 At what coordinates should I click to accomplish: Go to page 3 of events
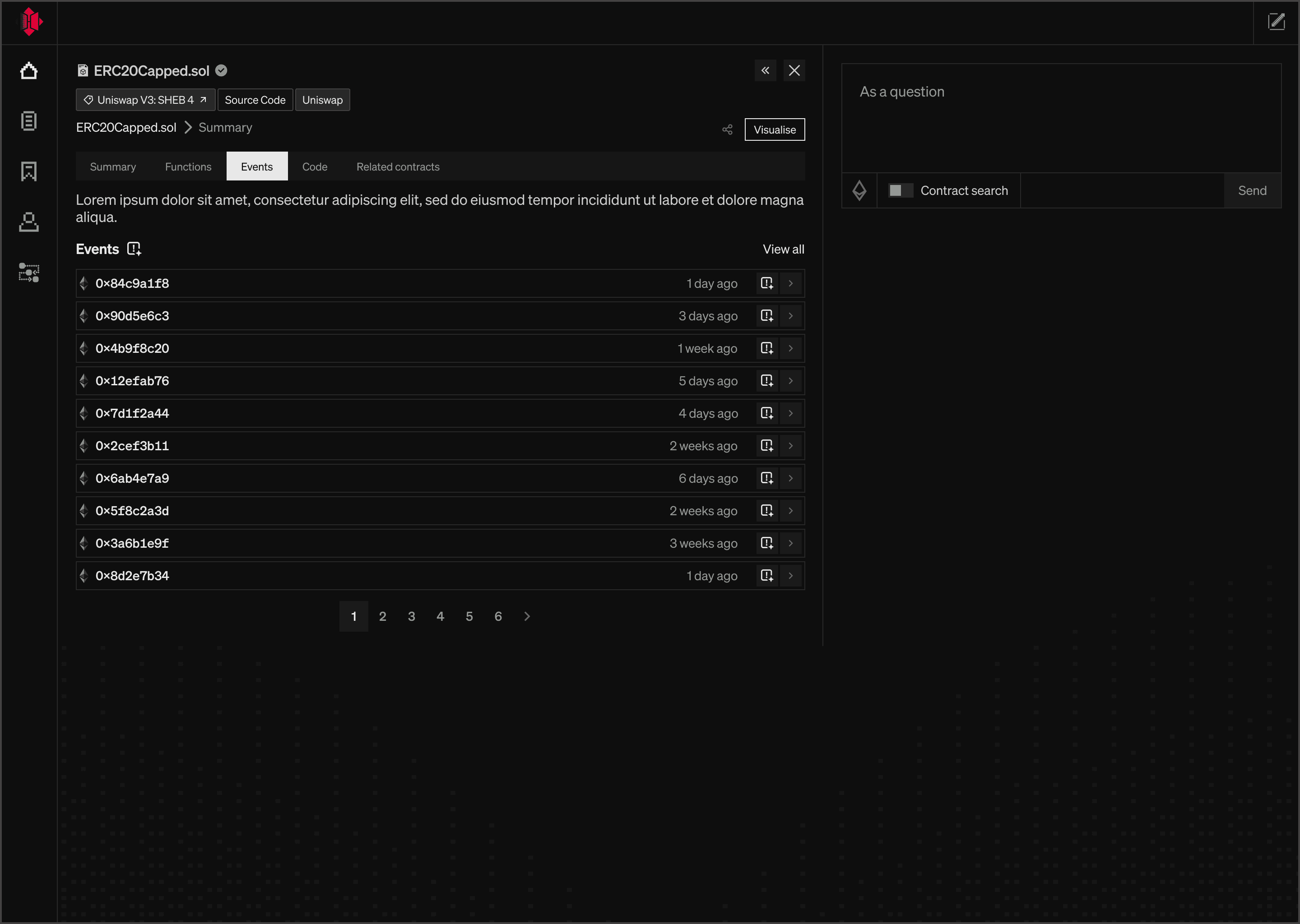[412, 616]
